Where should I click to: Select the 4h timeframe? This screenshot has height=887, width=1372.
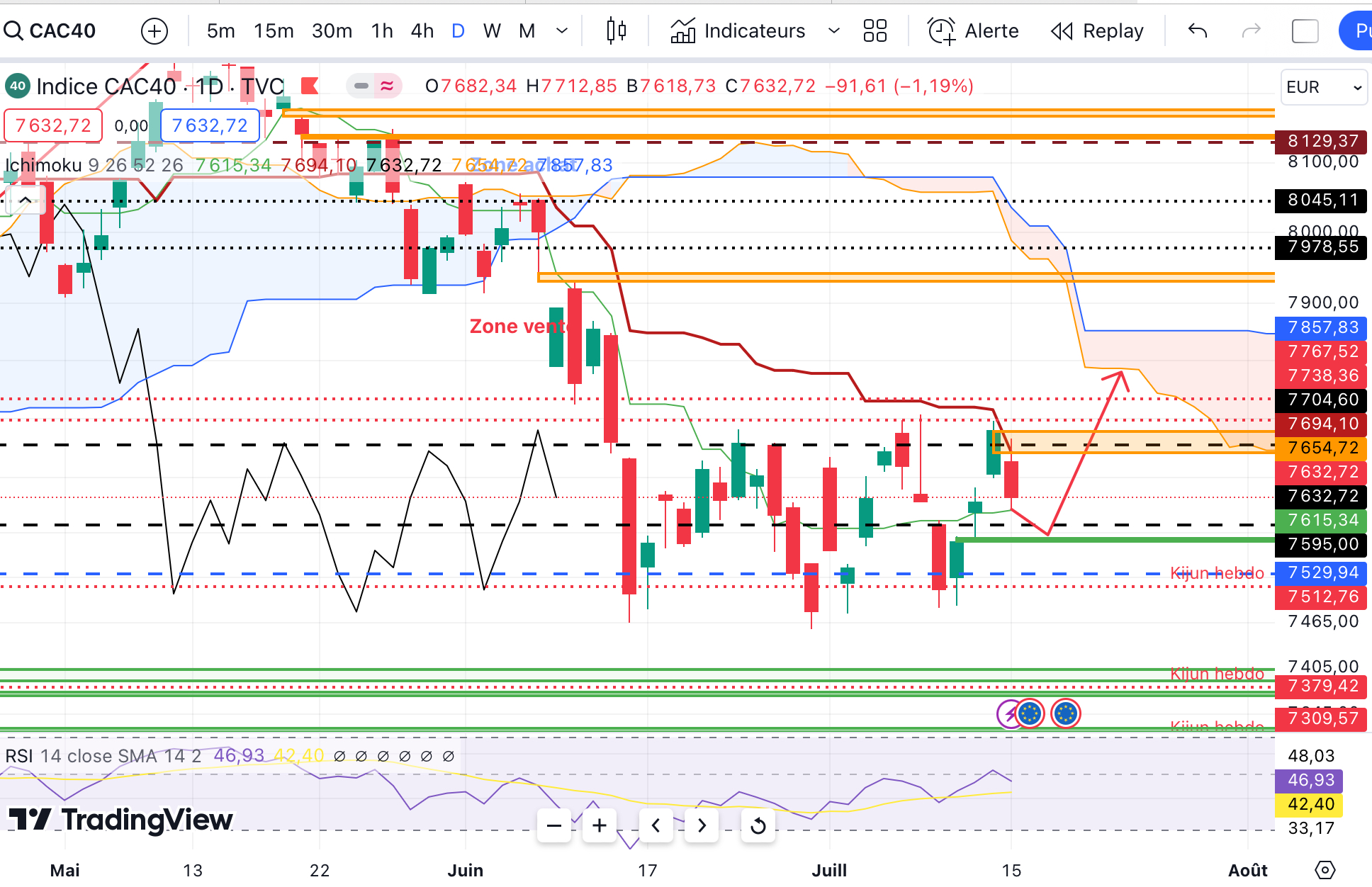(422, 30)
